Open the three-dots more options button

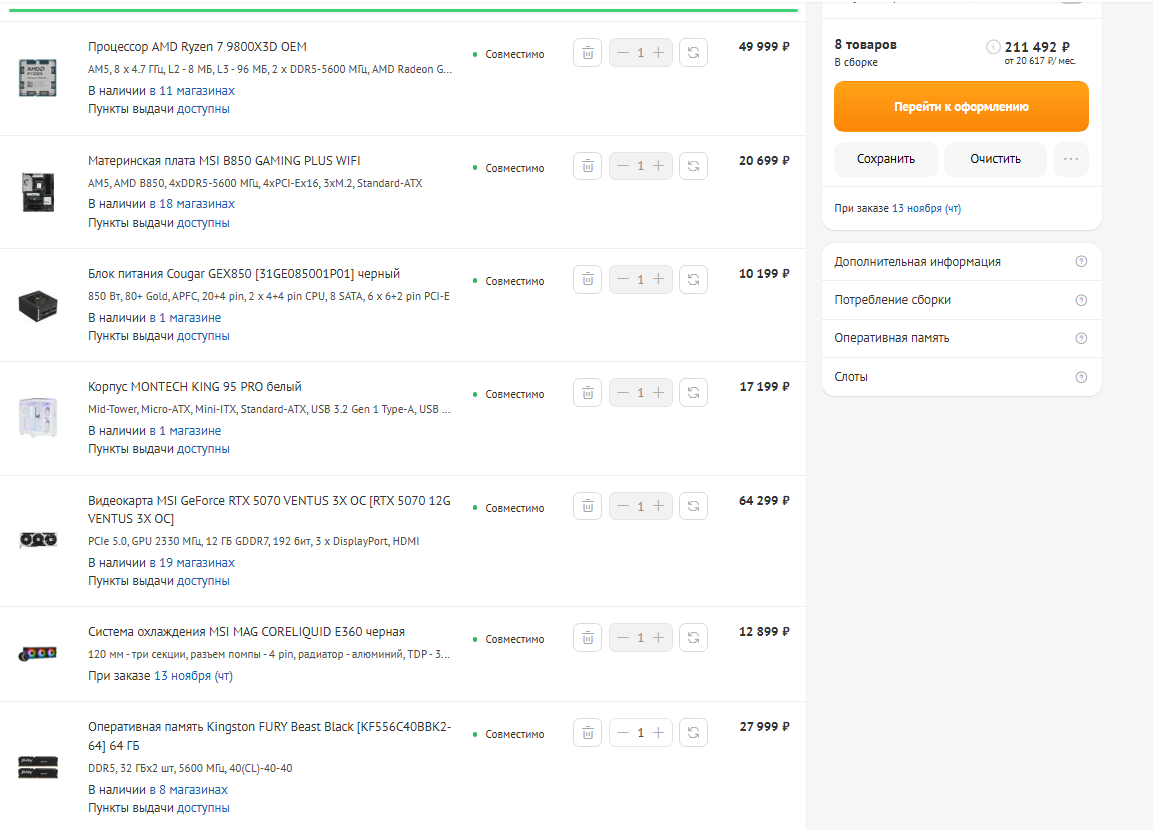tap(1071, 159)
